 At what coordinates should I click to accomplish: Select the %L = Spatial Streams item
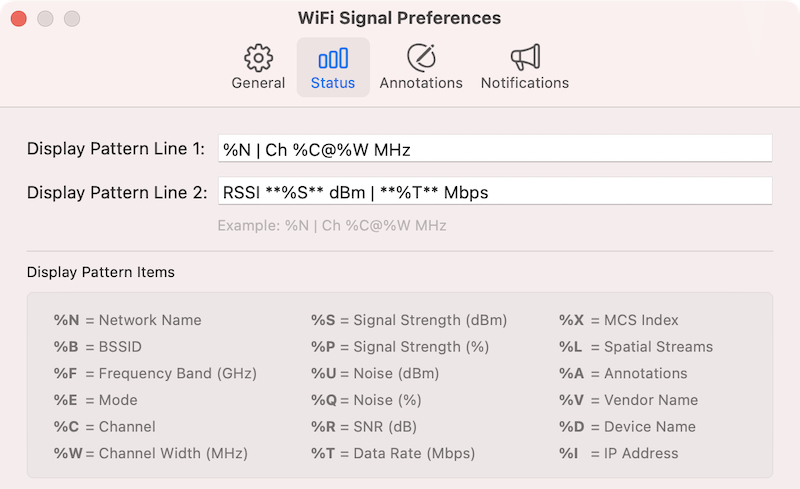click(x=636, y=347)
